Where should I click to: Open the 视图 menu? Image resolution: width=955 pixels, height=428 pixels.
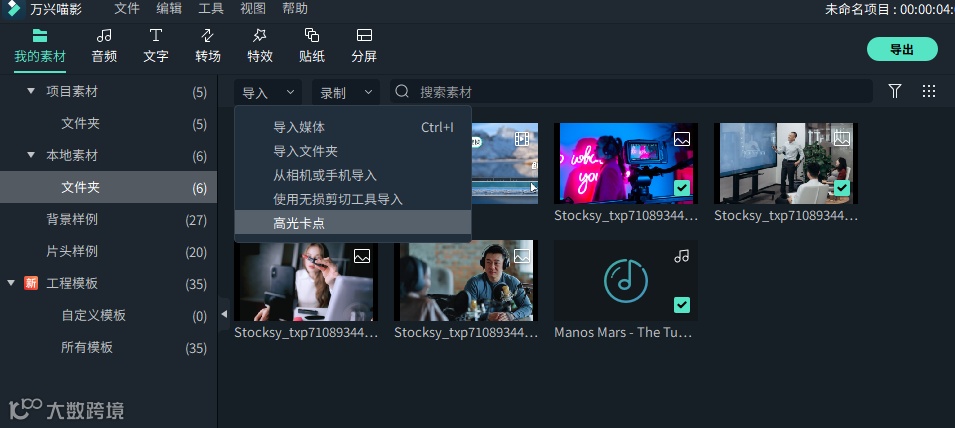point(253,9)
